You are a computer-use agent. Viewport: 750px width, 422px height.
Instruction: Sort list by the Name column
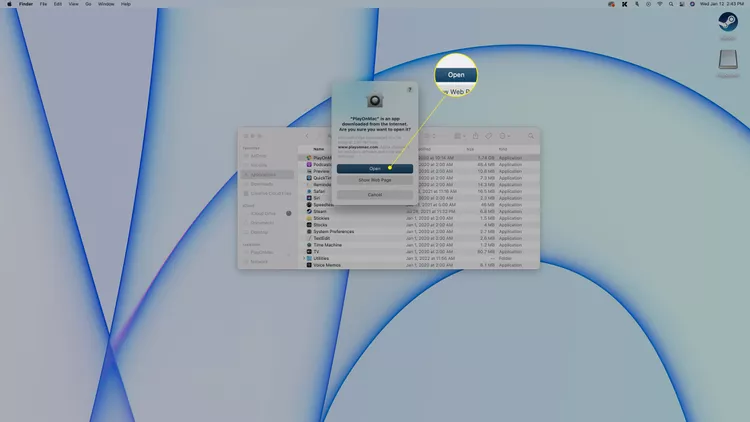coord(319,149)
